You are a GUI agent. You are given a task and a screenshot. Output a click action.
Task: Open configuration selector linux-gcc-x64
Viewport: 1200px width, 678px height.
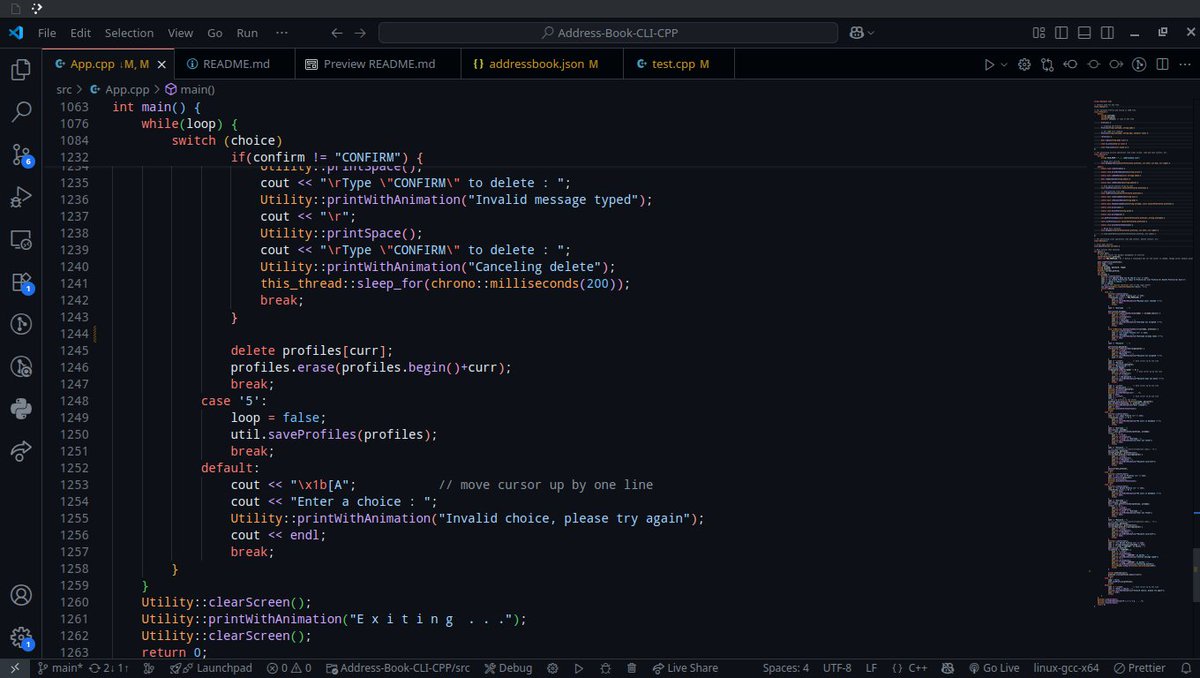pos(1067,668)
